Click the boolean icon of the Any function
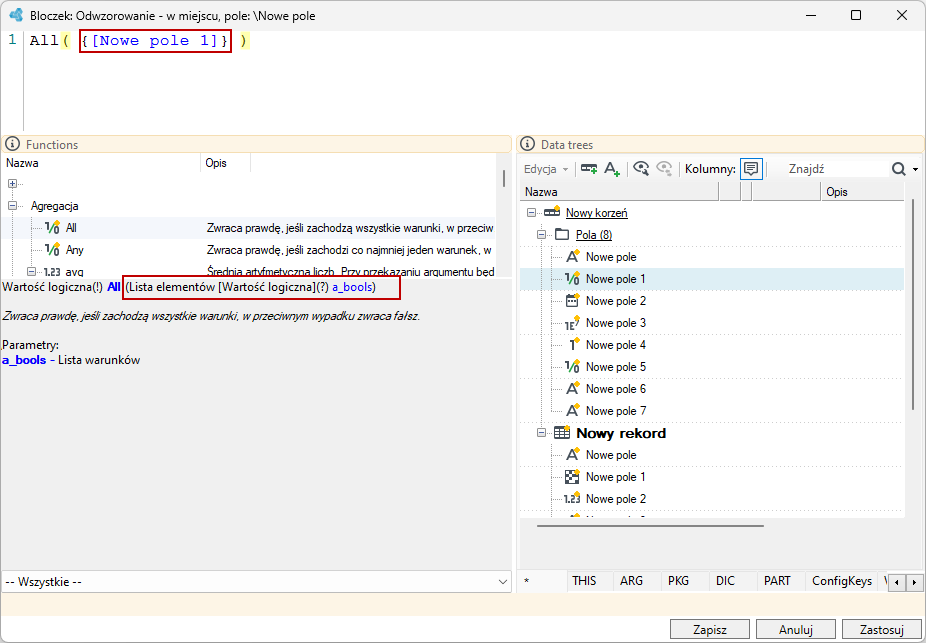Screen dimensions: 926x643 click(53, 250)
